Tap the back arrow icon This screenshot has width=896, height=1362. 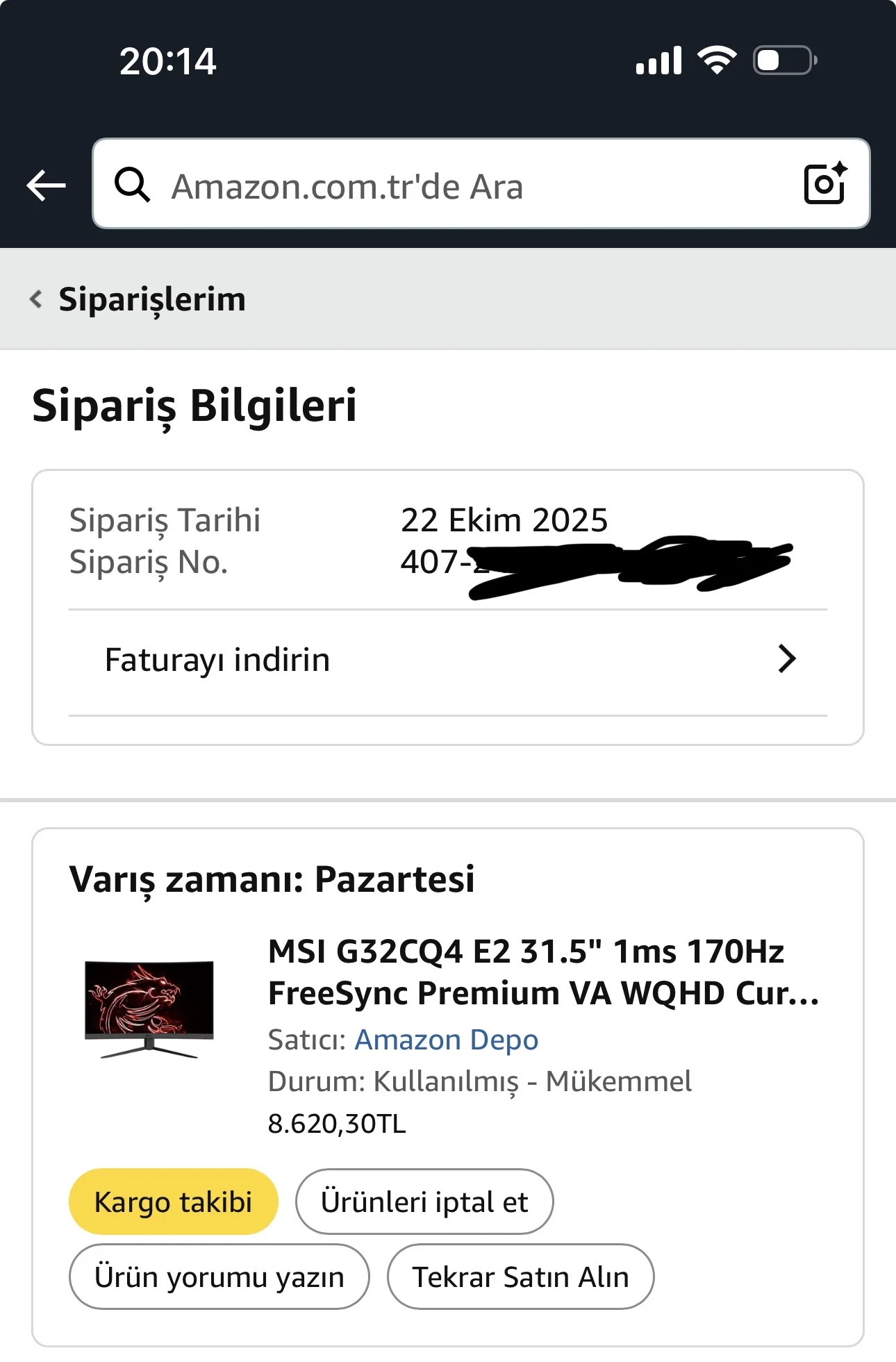pyautogui.click(x=46, y=185)
